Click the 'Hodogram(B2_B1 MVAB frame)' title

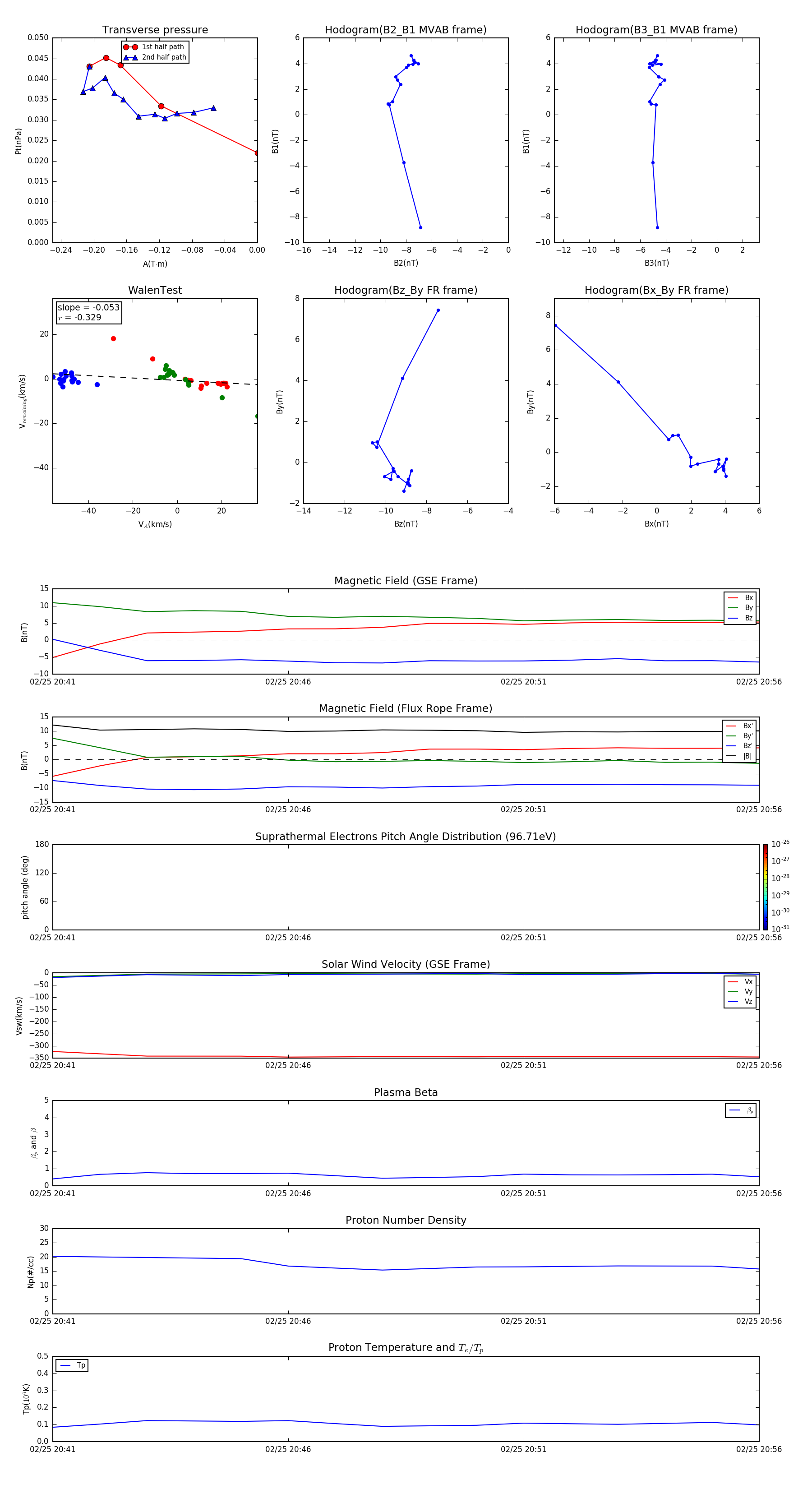[406, 29]
